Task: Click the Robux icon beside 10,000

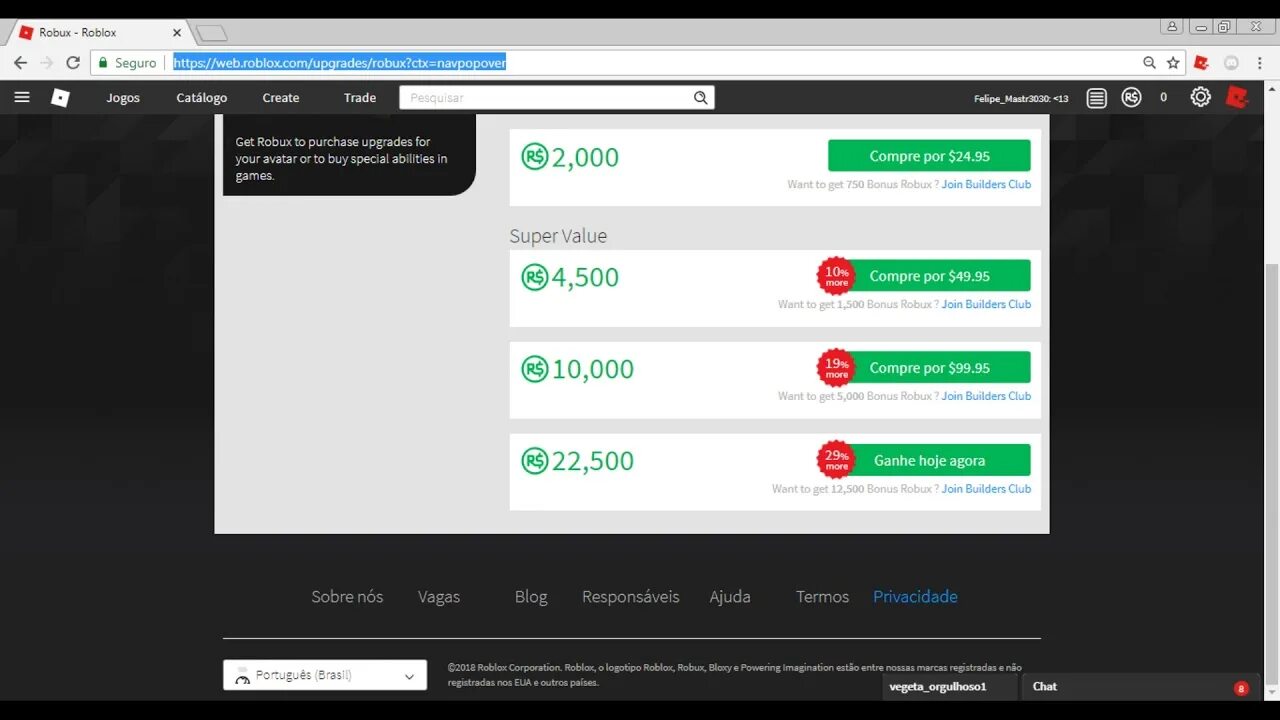Action: (x=535, y=369)
